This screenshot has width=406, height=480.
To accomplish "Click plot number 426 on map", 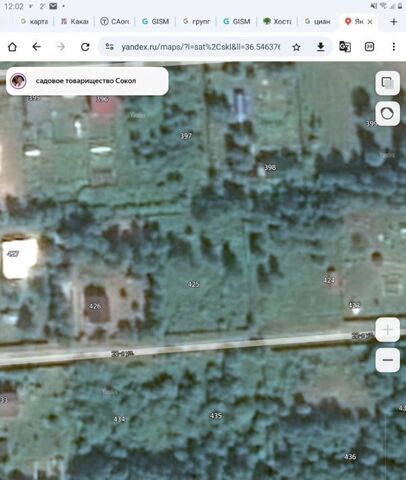I will coord(95,306).
